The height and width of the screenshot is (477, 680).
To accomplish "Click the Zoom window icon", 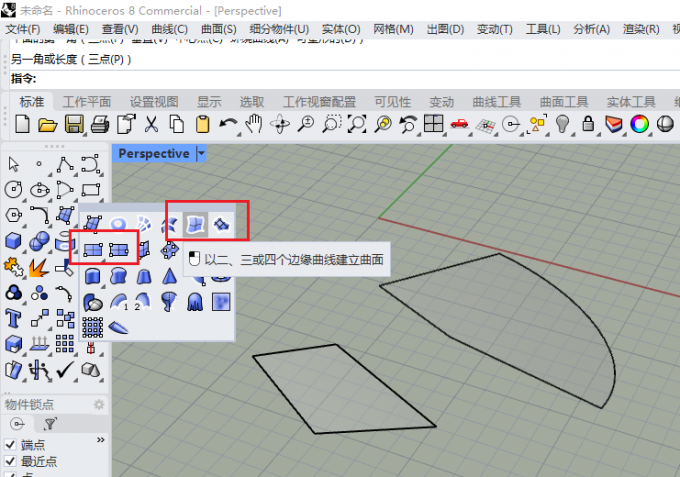I will point(331,124).
